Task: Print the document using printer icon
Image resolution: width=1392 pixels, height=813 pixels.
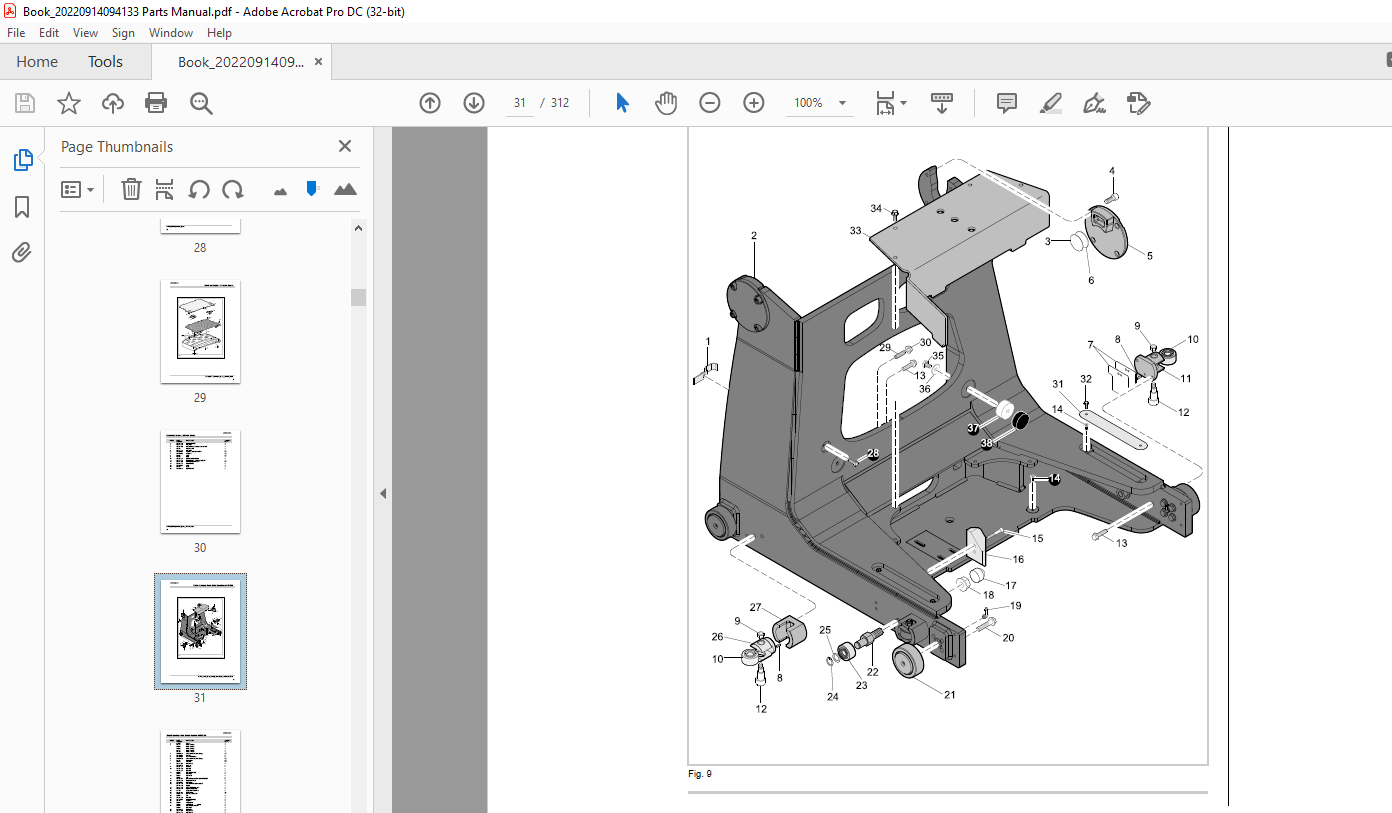Action: point(156,103)
